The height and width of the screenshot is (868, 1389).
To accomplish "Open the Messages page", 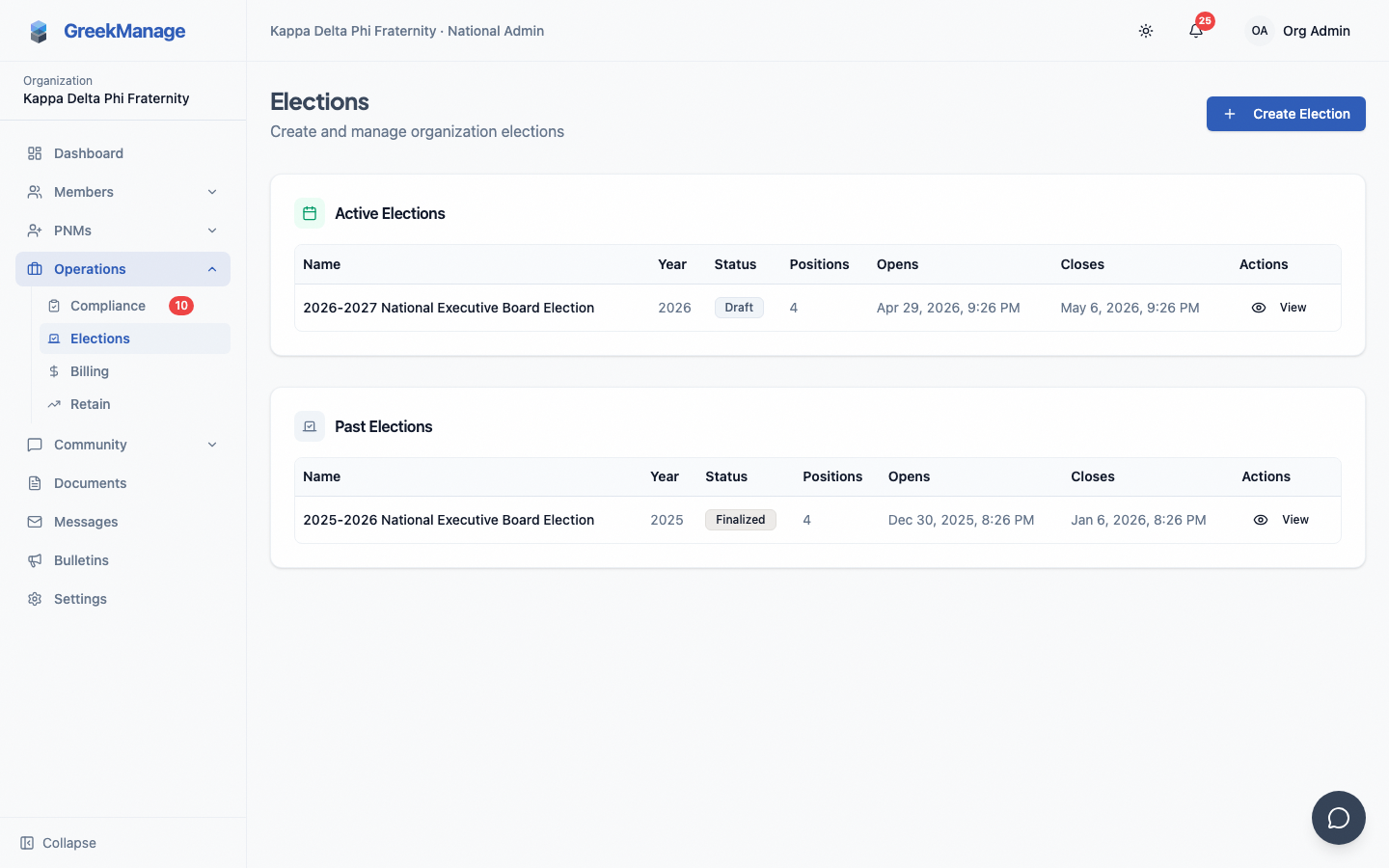I will pos(123,522).
